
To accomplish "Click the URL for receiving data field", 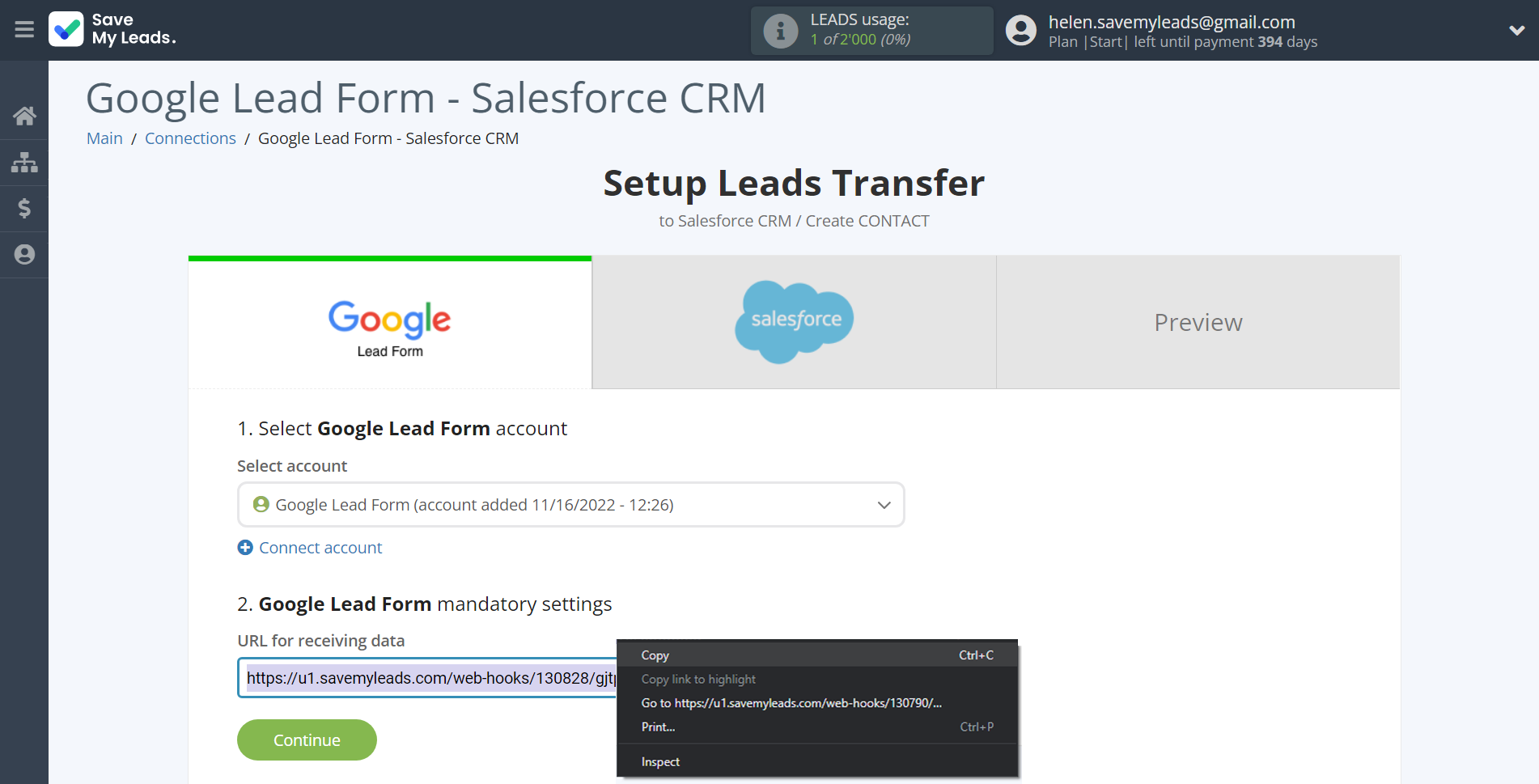I will pos(427,678).
